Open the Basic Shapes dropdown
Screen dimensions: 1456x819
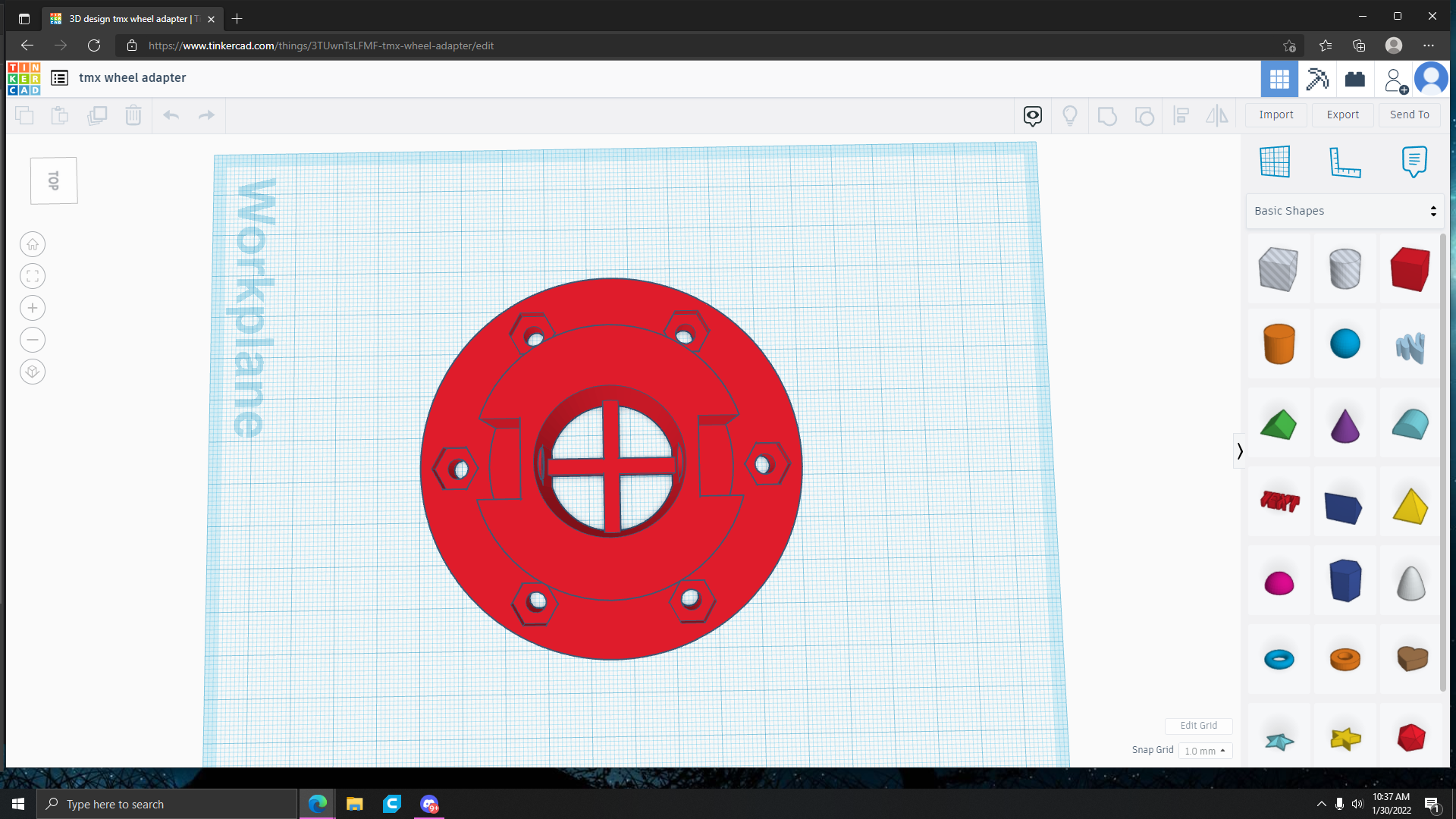click(x=1345, y=211)
